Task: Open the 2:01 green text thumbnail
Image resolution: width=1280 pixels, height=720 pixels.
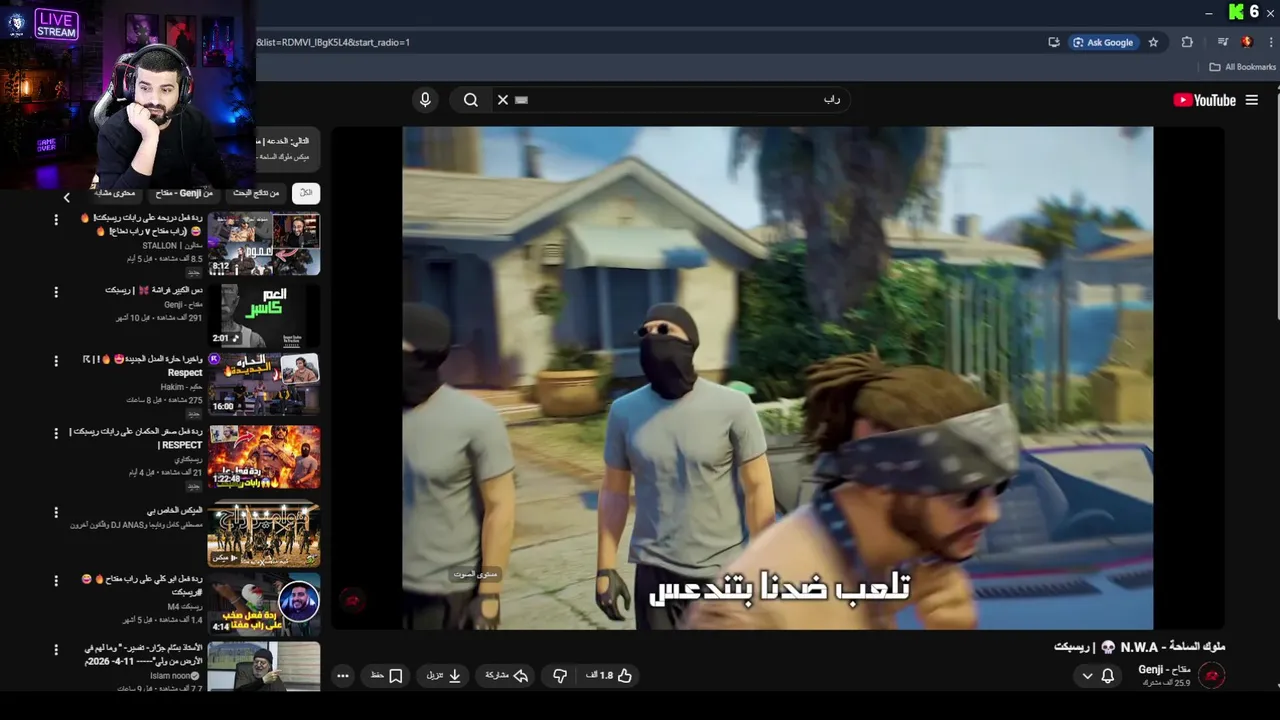Action: coord(264,315)
